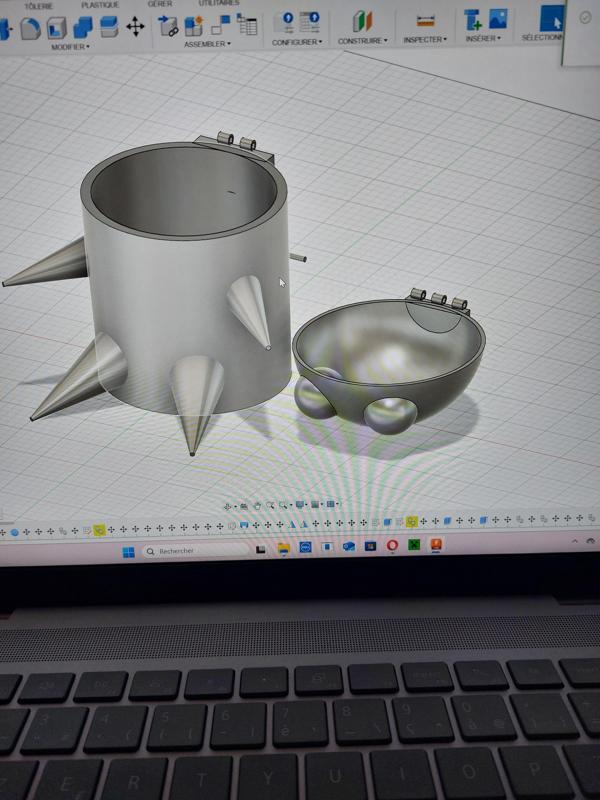Click the As-built Joint tool with orange spark

point(194,26)
